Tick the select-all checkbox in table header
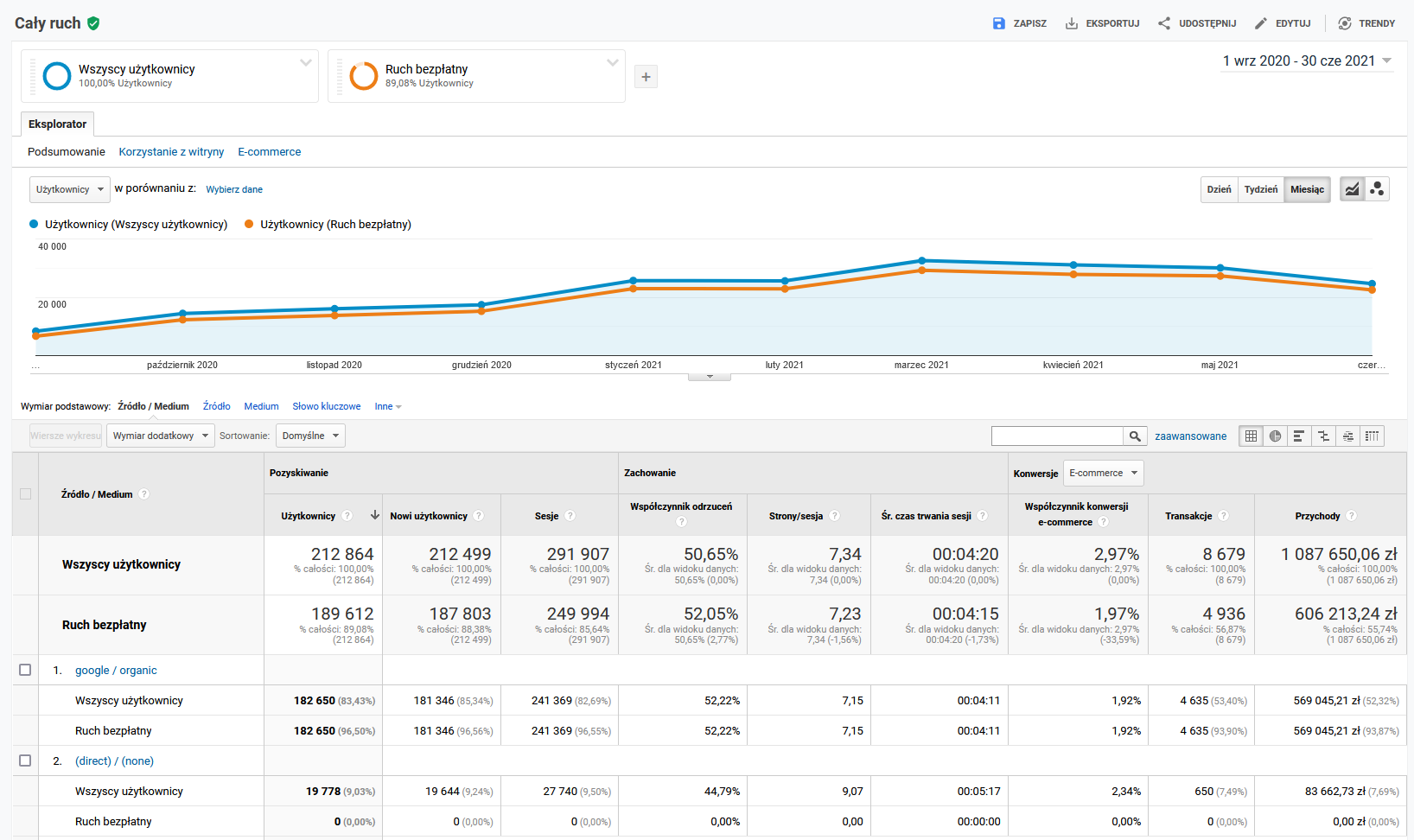 [x=25, y=494]
